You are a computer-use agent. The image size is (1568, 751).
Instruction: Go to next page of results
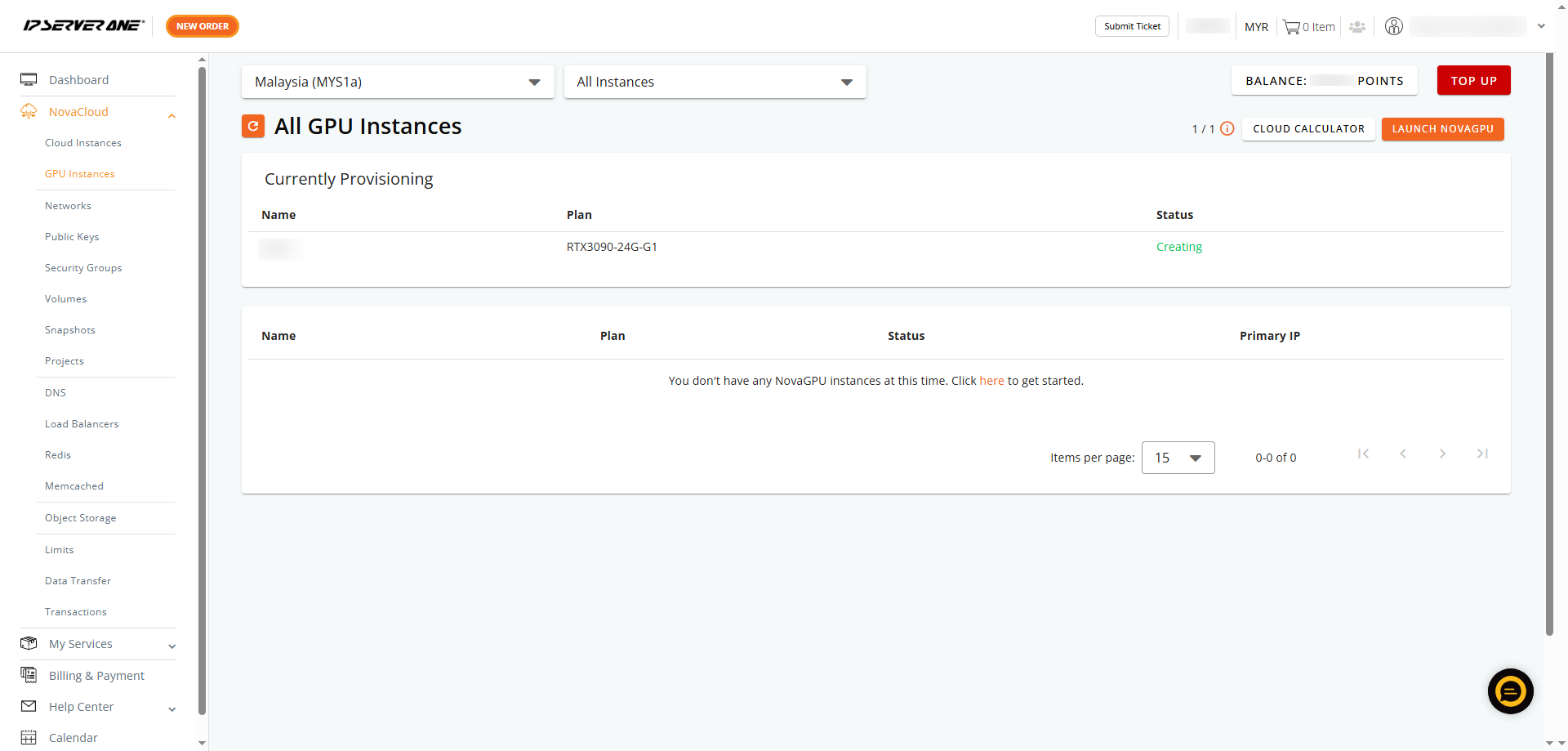1443,454
